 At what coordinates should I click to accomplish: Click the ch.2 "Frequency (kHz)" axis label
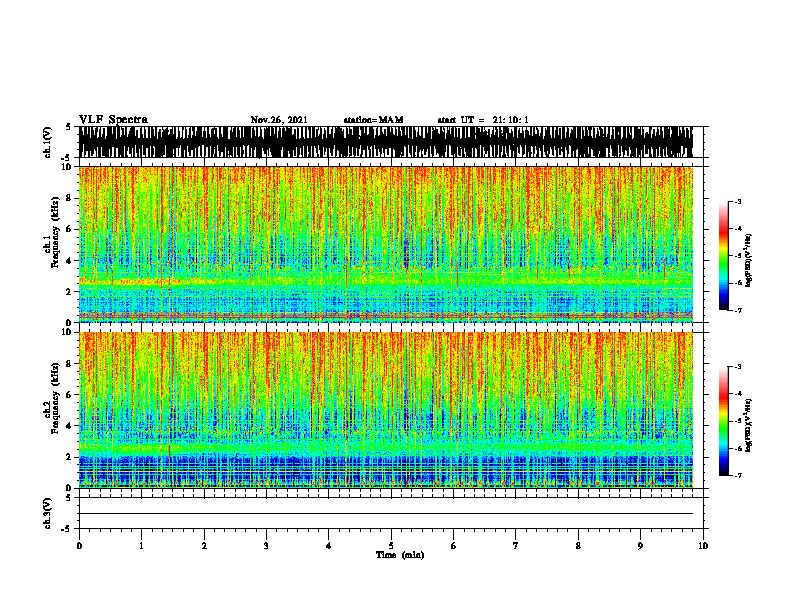[x=55, y=398]
